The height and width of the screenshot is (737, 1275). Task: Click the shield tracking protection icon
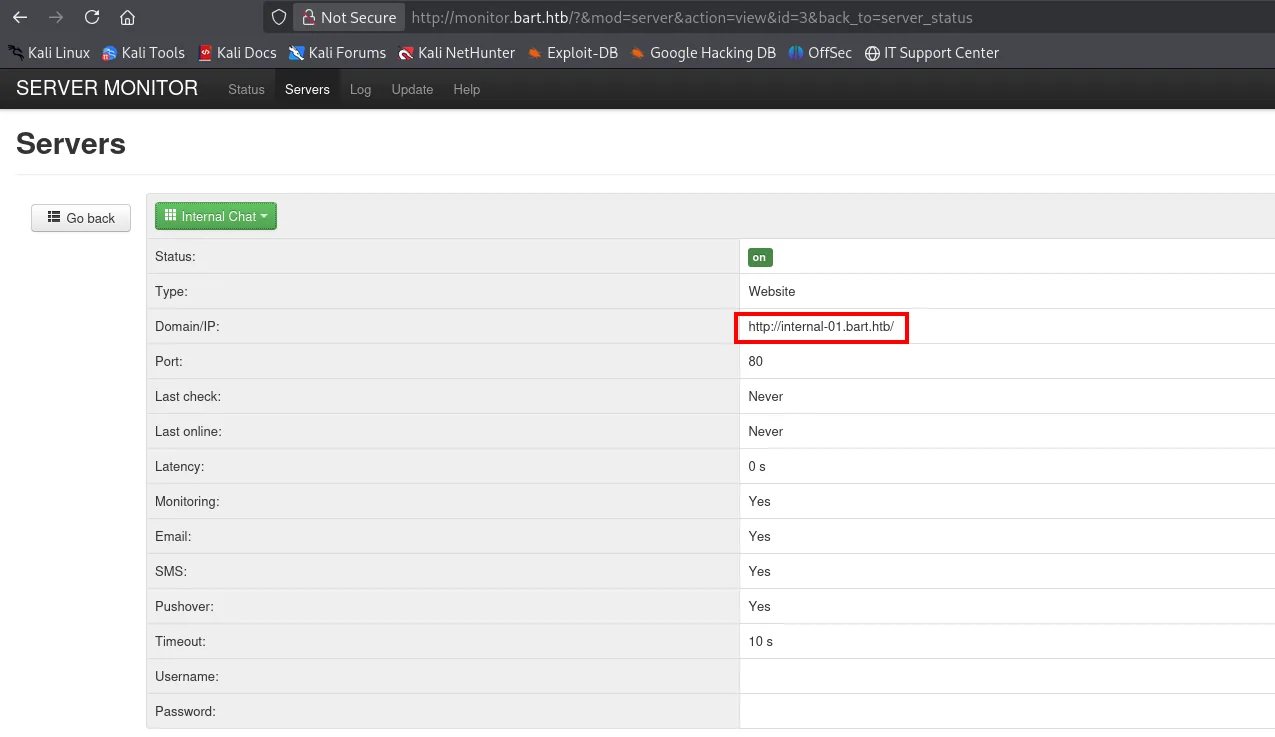(279, 17)
